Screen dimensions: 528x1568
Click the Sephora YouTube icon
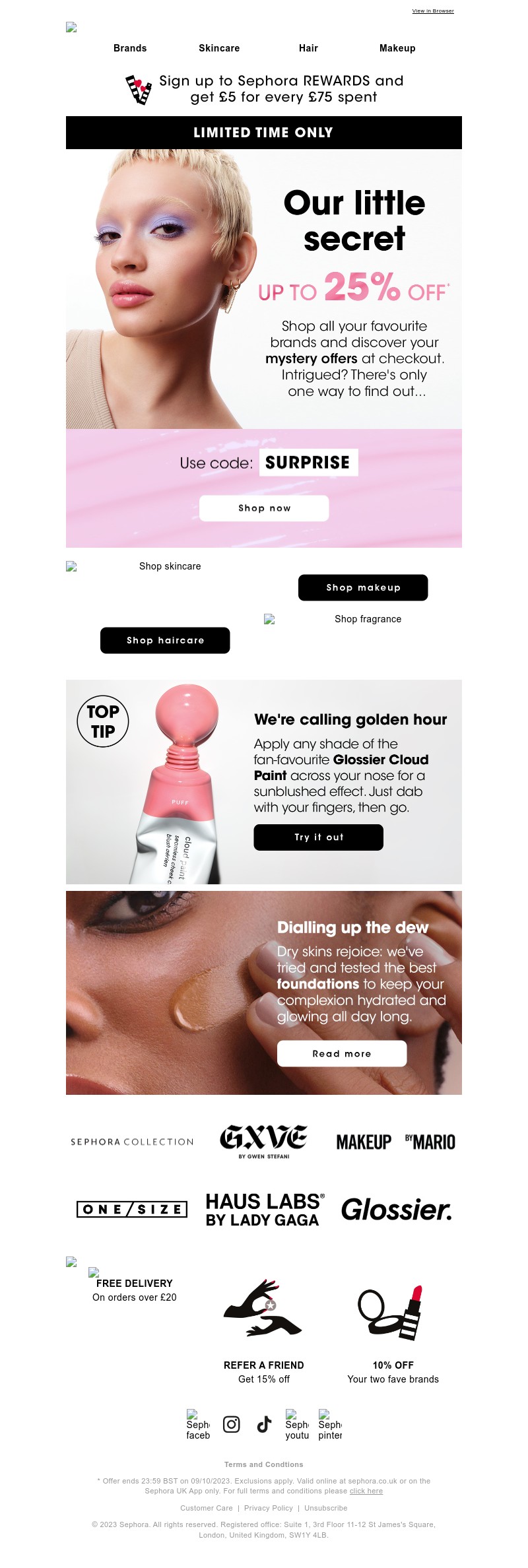pos(297,1425)
